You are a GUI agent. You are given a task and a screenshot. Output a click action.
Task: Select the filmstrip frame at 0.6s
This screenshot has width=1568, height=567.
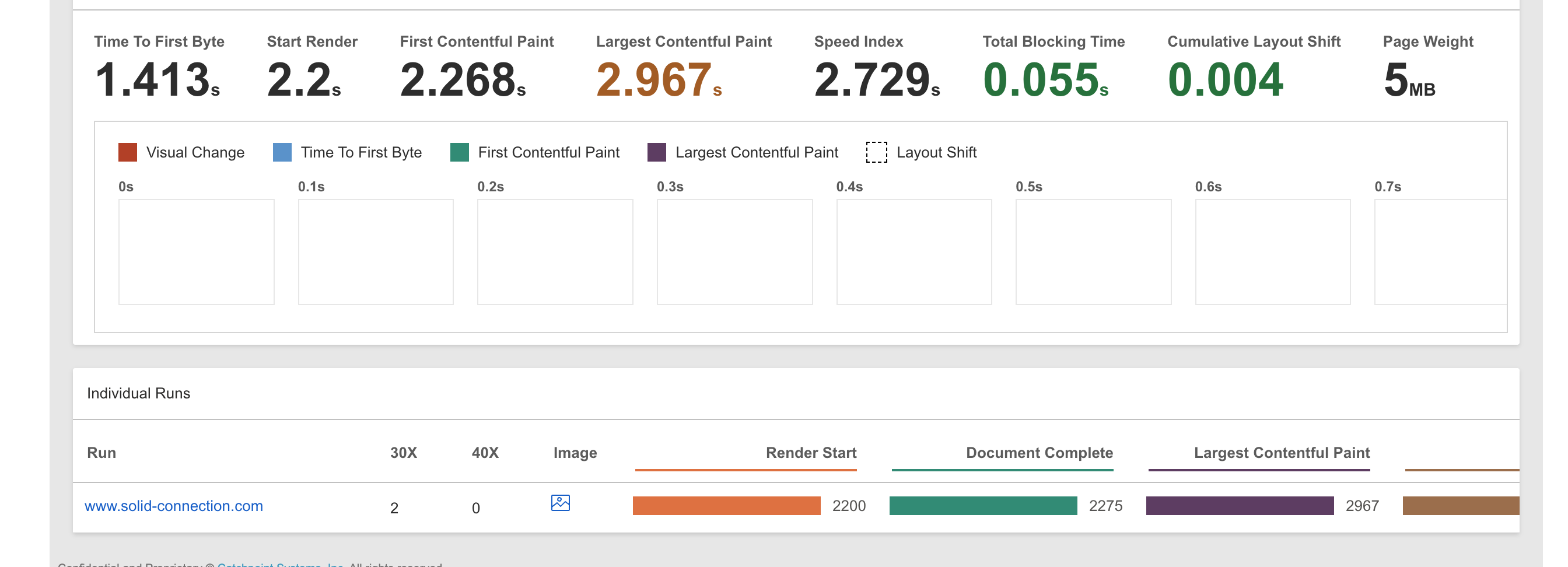(1272, 252)
